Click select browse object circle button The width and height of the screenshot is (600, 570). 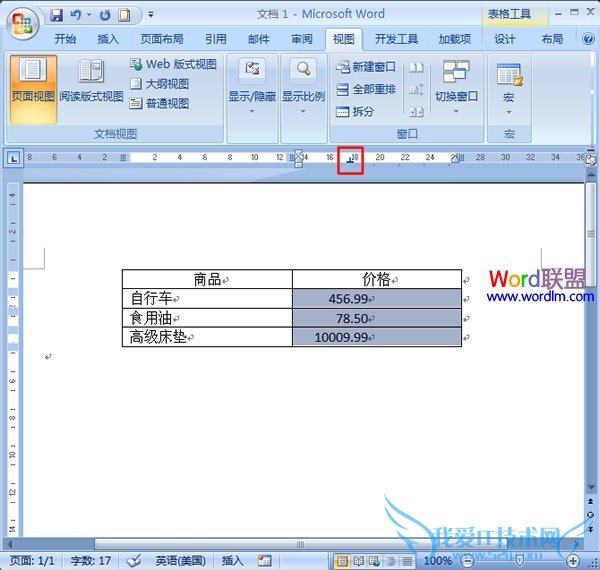point(591,515)
